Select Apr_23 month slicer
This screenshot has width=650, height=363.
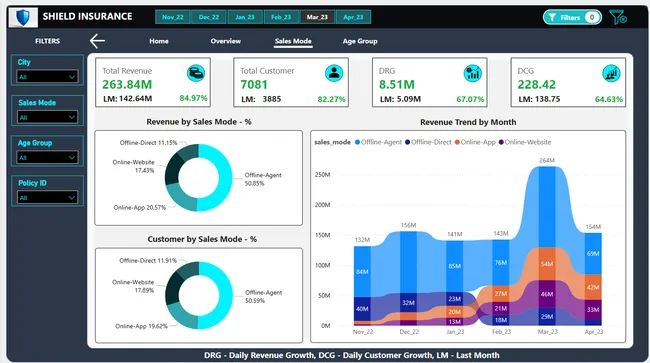pos(353,17)
